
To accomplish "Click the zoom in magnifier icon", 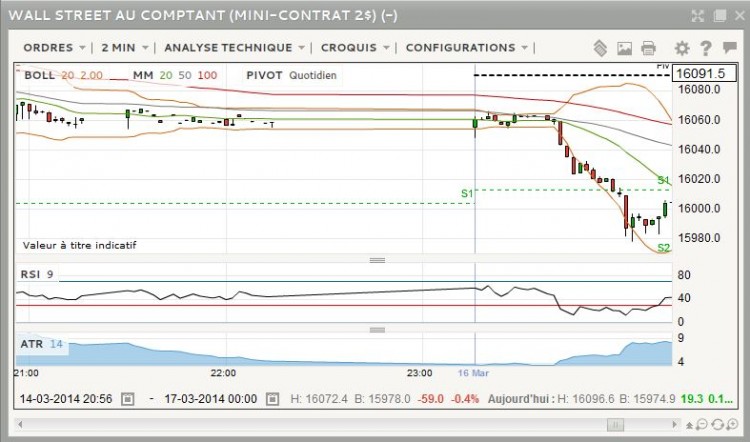I will (732, 424).
